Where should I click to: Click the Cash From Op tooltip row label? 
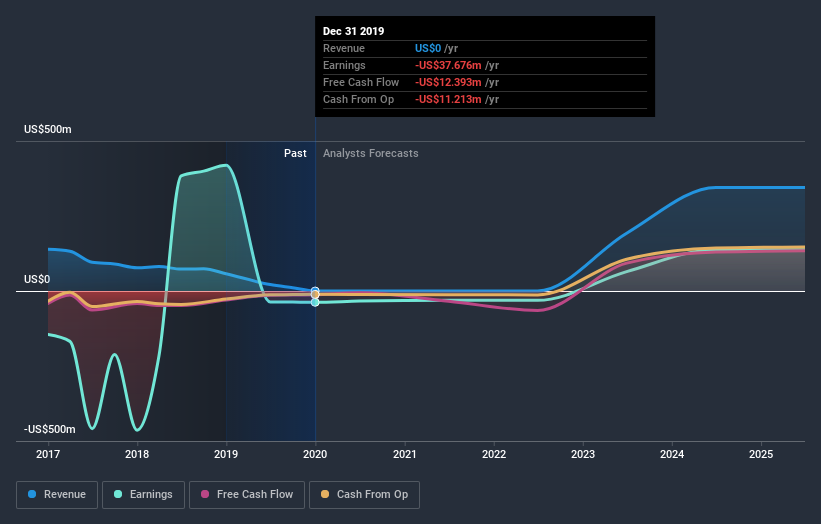[x=358, y=99]
